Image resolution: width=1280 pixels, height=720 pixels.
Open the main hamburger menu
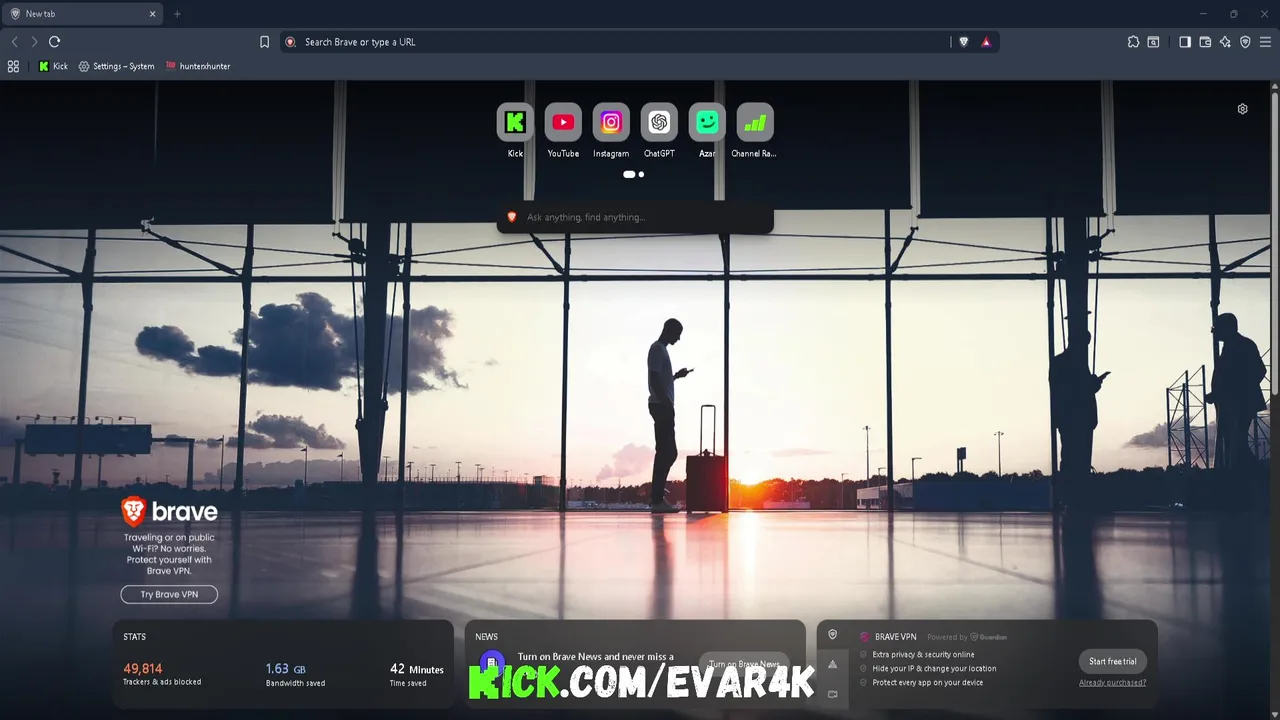[x=1265, y=42]
